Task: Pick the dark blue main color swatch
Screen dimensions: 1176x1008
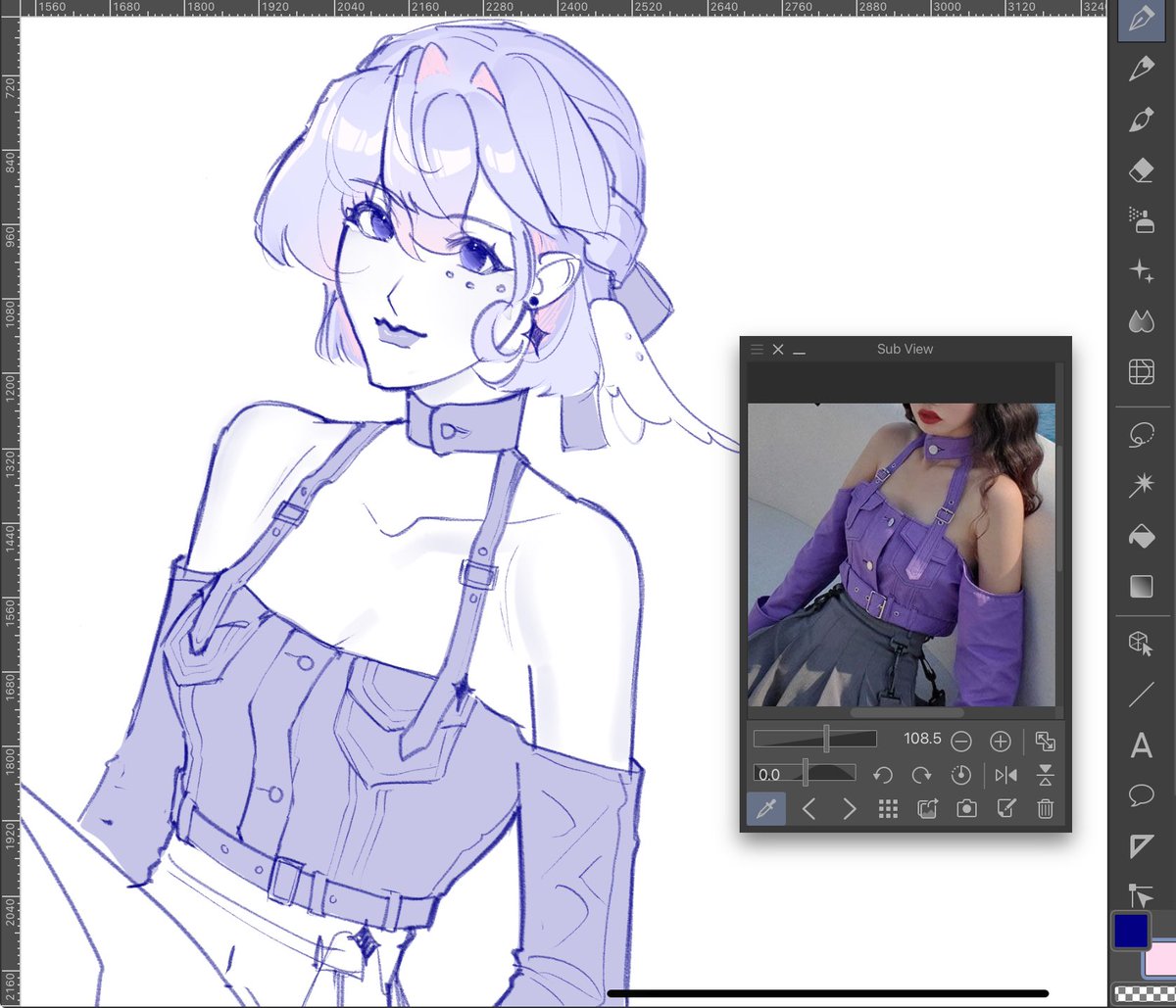Action: coord(1131,932)
